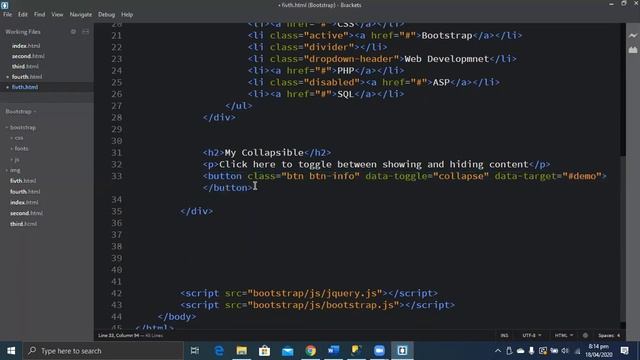The height and width of the screenshot is (360, 640).
Task: Click the 'Working Files' header label
Action: point(23,31)
